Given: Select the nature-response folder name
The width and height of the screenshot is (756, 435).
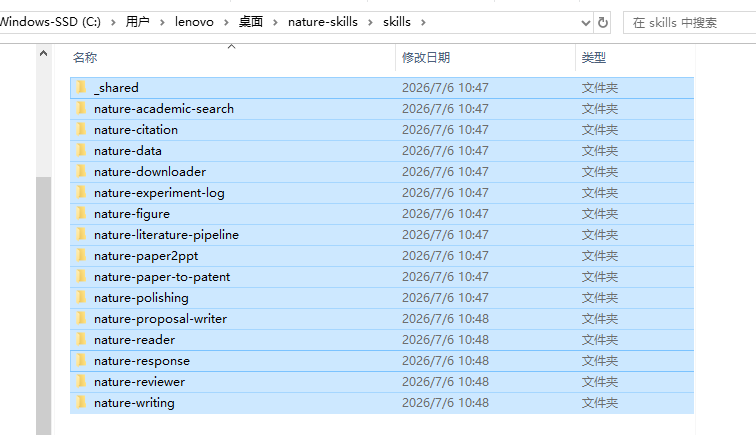Looking at the screenshot, I should point(142,361).
